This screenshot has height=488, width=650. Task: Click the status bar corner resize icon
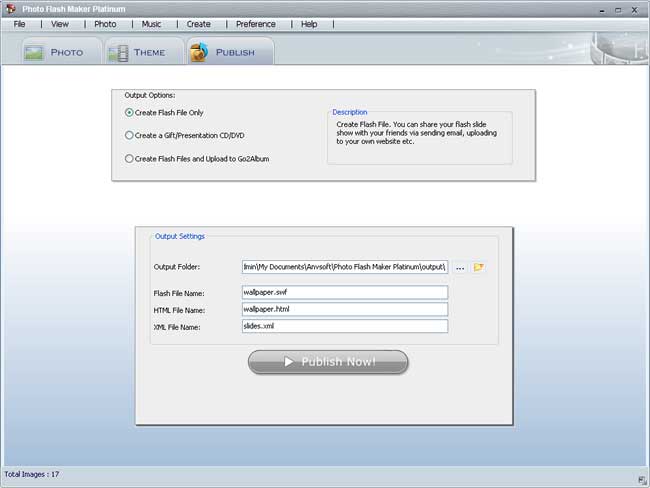point(643,481)
